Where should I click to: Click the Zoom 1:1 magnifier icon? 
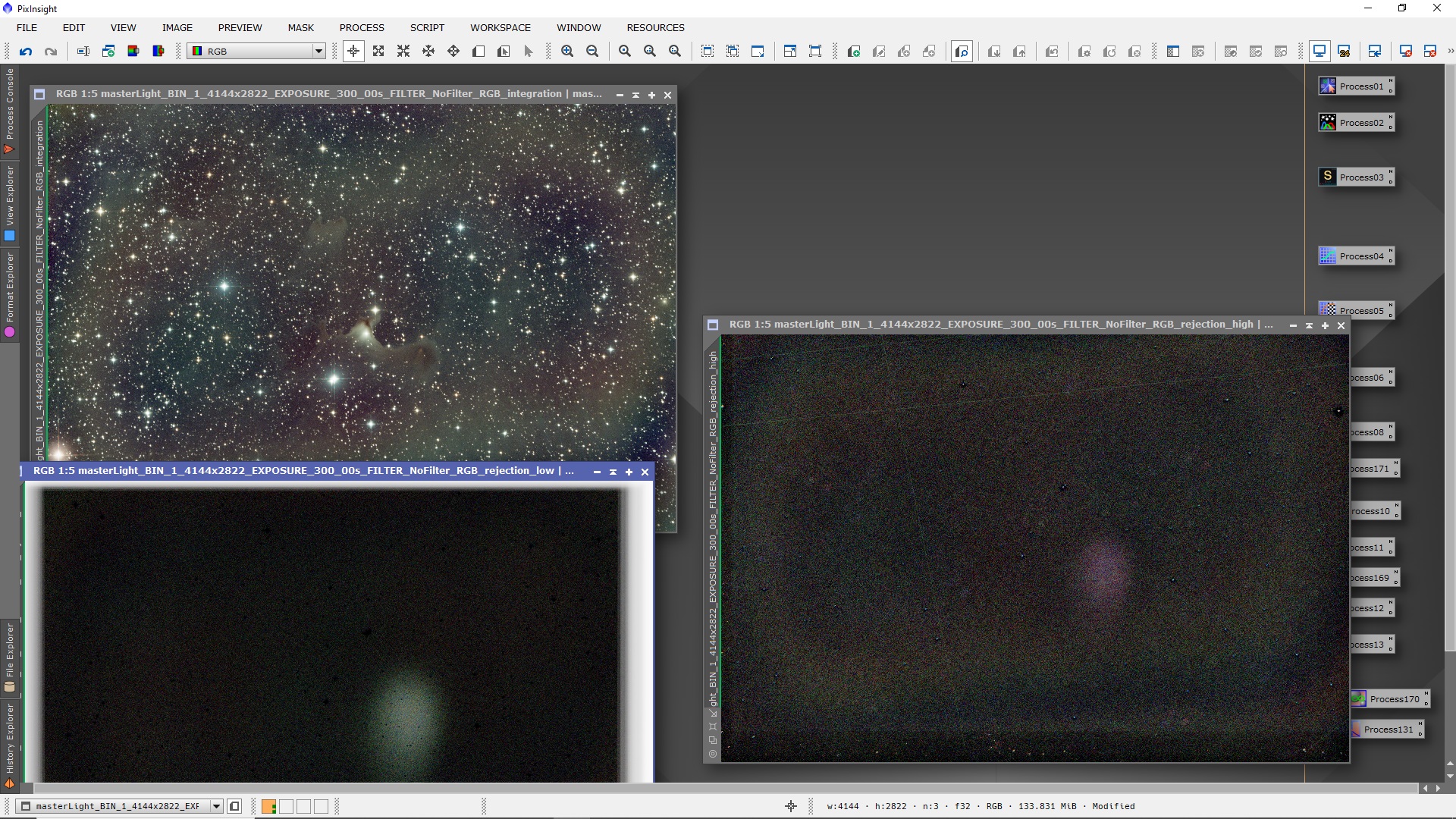coord(625,52)
